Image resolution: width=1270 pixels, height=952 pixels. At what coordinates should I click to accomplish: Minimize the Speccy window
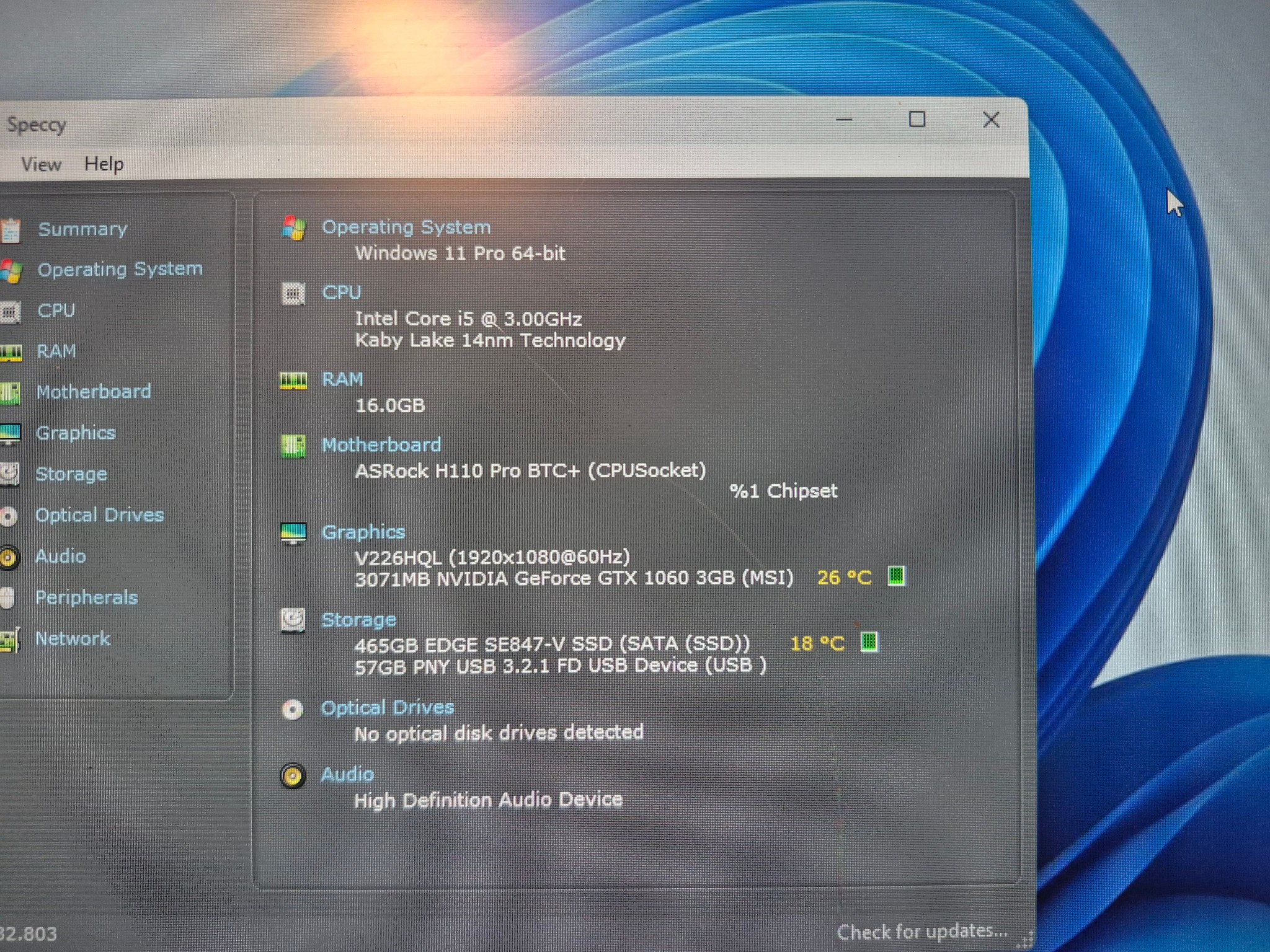844,120
